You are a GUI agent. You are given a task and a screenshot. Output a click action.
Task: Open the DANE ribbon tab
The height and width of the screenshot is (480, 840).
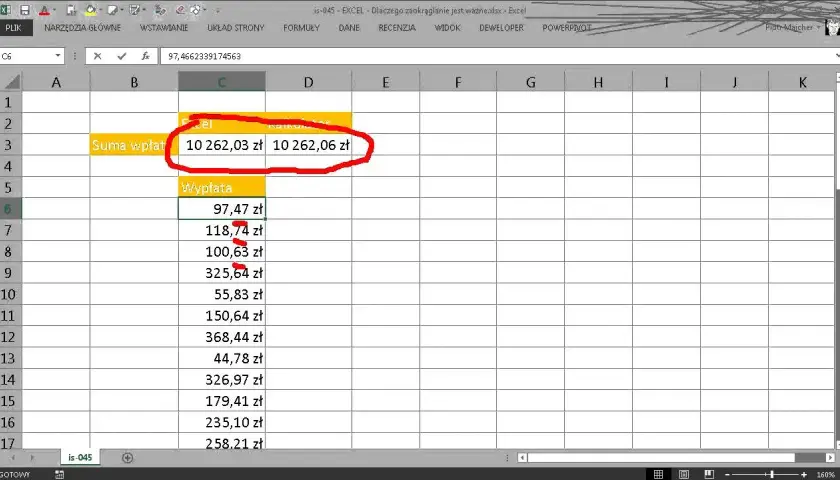(349, 27)
